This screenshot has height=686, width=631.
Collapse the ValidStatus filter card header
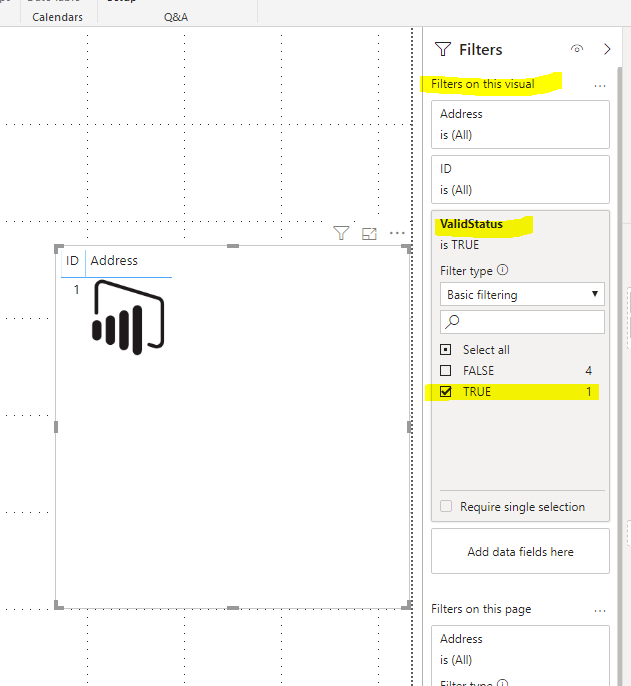click(471, 224)
